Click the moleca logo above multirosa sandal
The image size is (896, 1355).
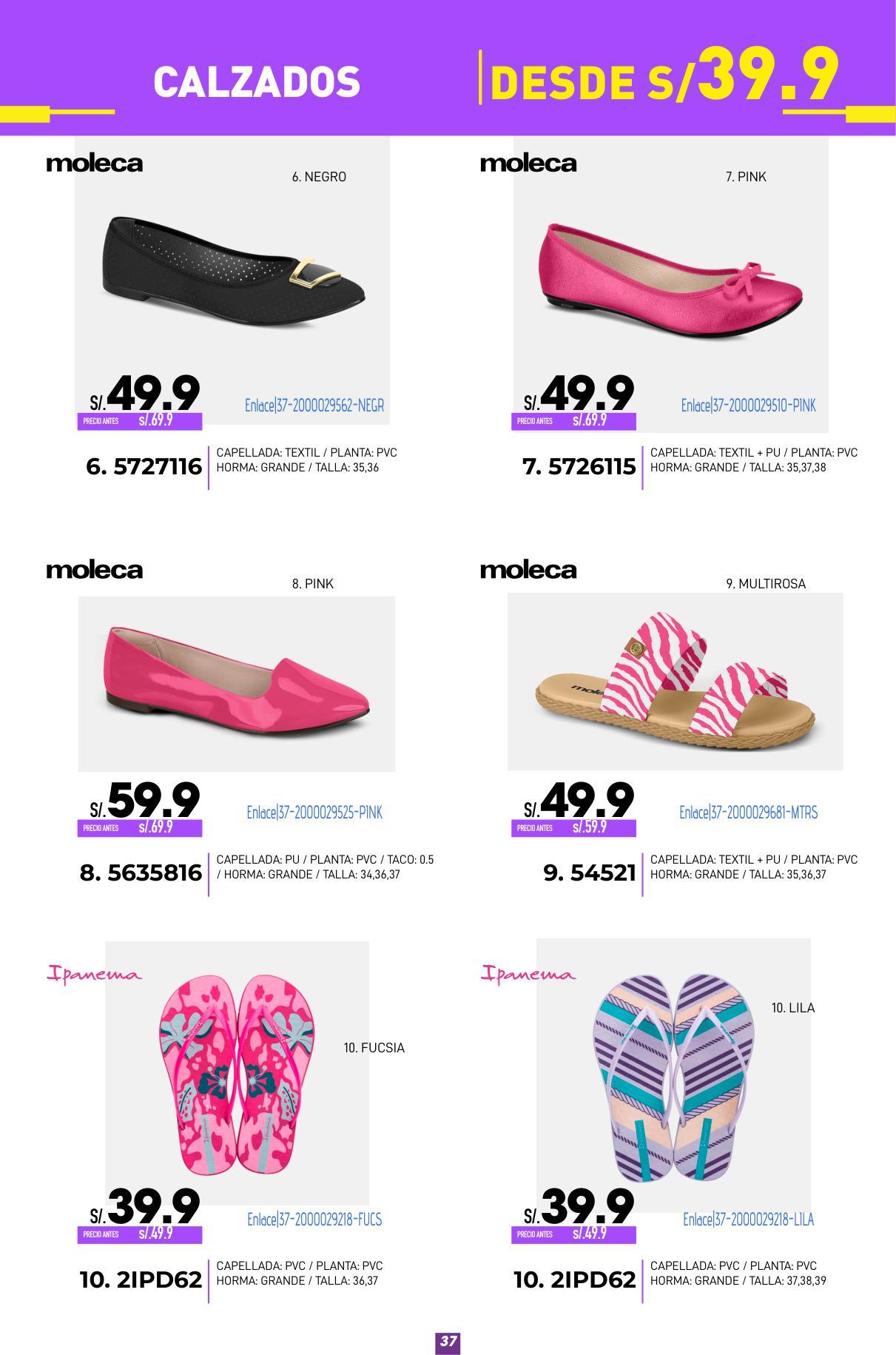(x=528, y=570)
